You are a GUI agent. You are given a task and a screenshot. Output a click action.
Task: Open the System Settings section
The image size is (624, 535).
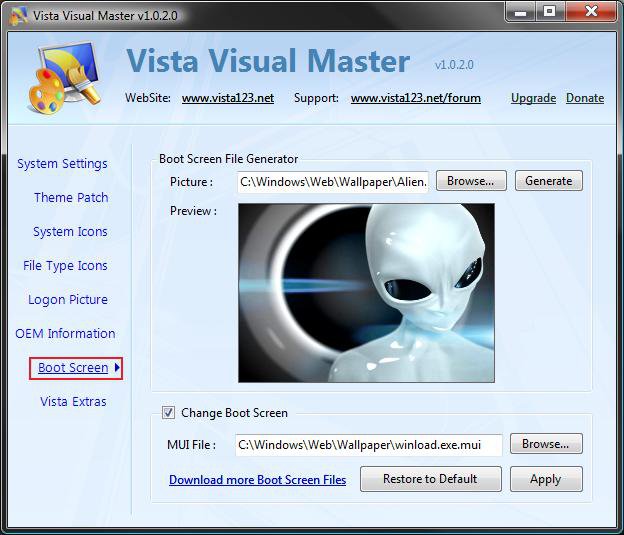pos(62,164)
